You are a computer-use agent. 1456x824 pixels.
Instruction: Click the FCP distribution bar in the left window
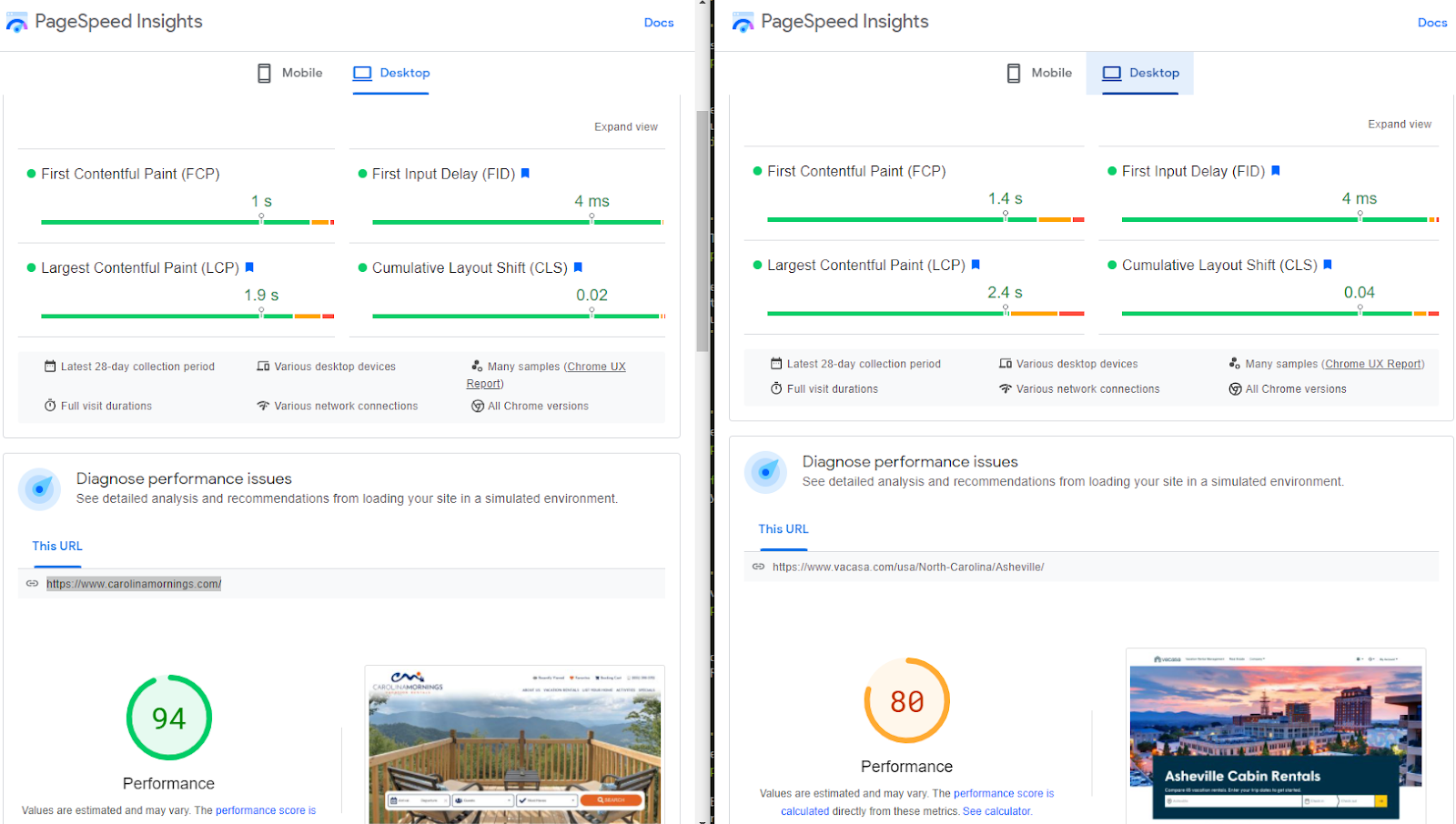click(187, 222)
